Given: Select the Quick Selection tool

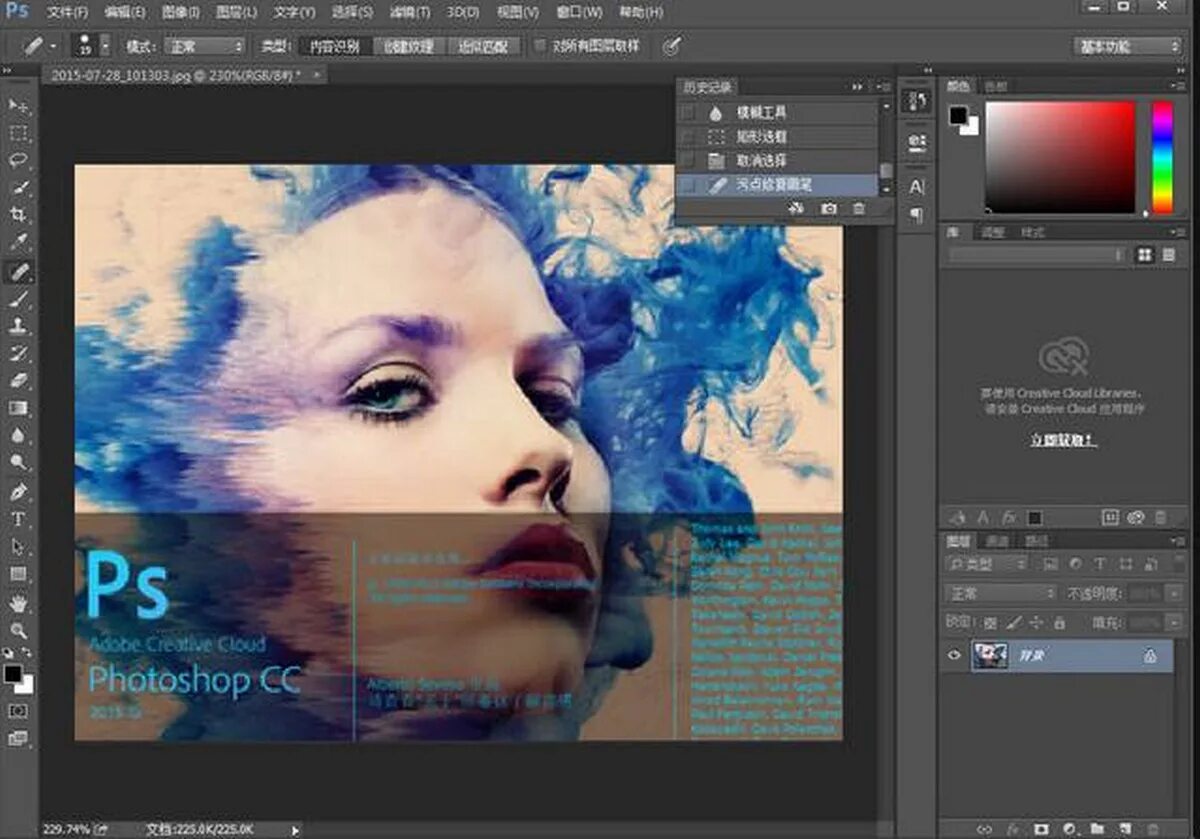Looking at the screenshot, I should 19,188.
